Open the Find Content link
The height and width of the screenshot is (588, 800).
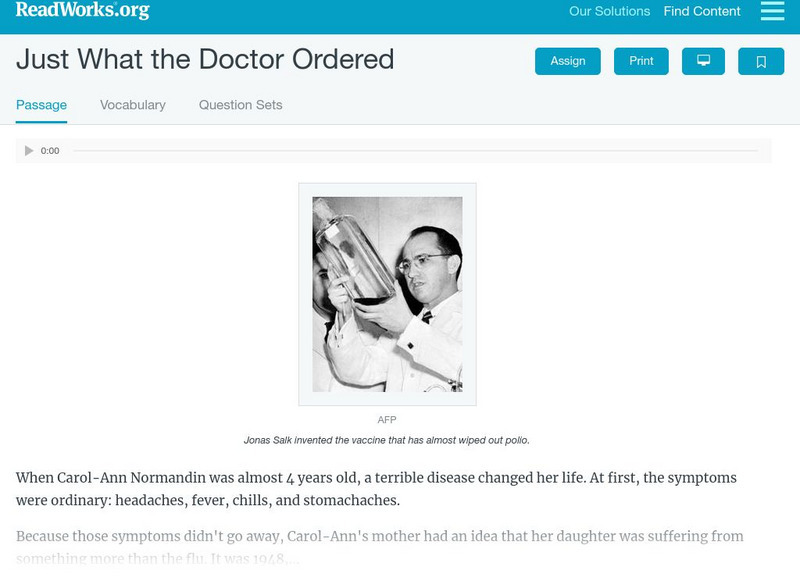click(x=702, y=12)
